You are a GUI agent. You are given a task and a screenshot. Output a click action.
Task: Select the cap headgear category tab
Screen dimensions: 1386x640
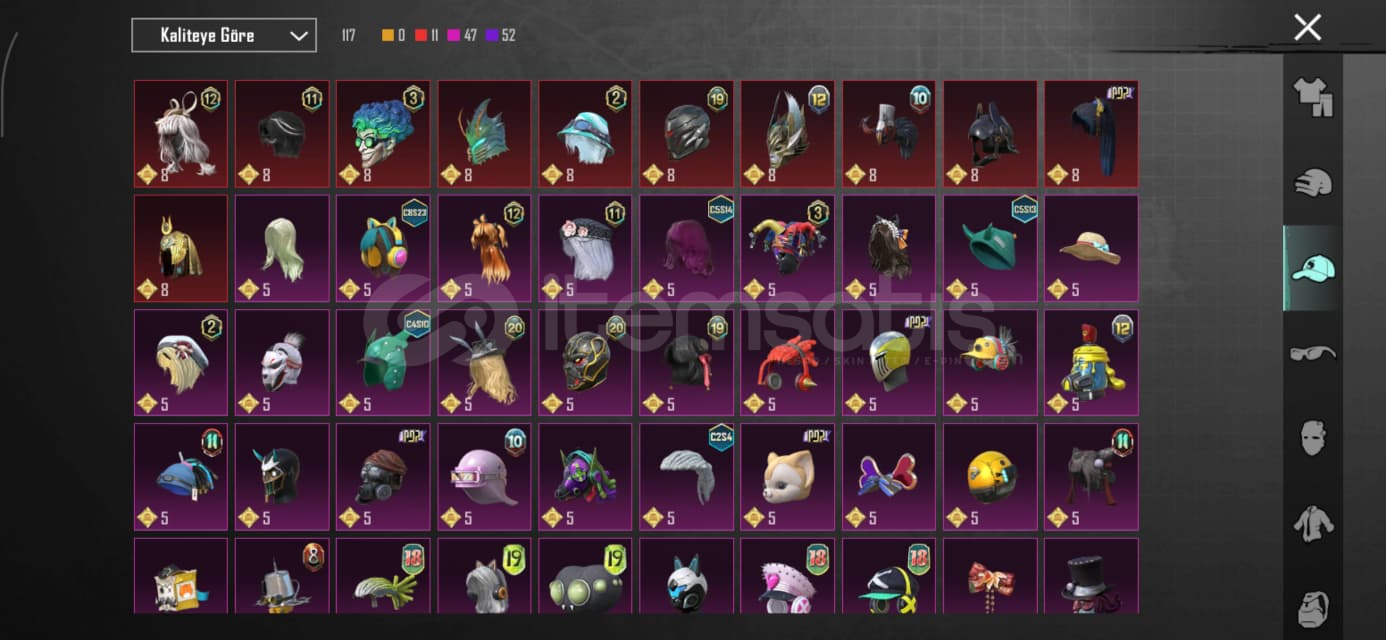[x=1313, y=268]
